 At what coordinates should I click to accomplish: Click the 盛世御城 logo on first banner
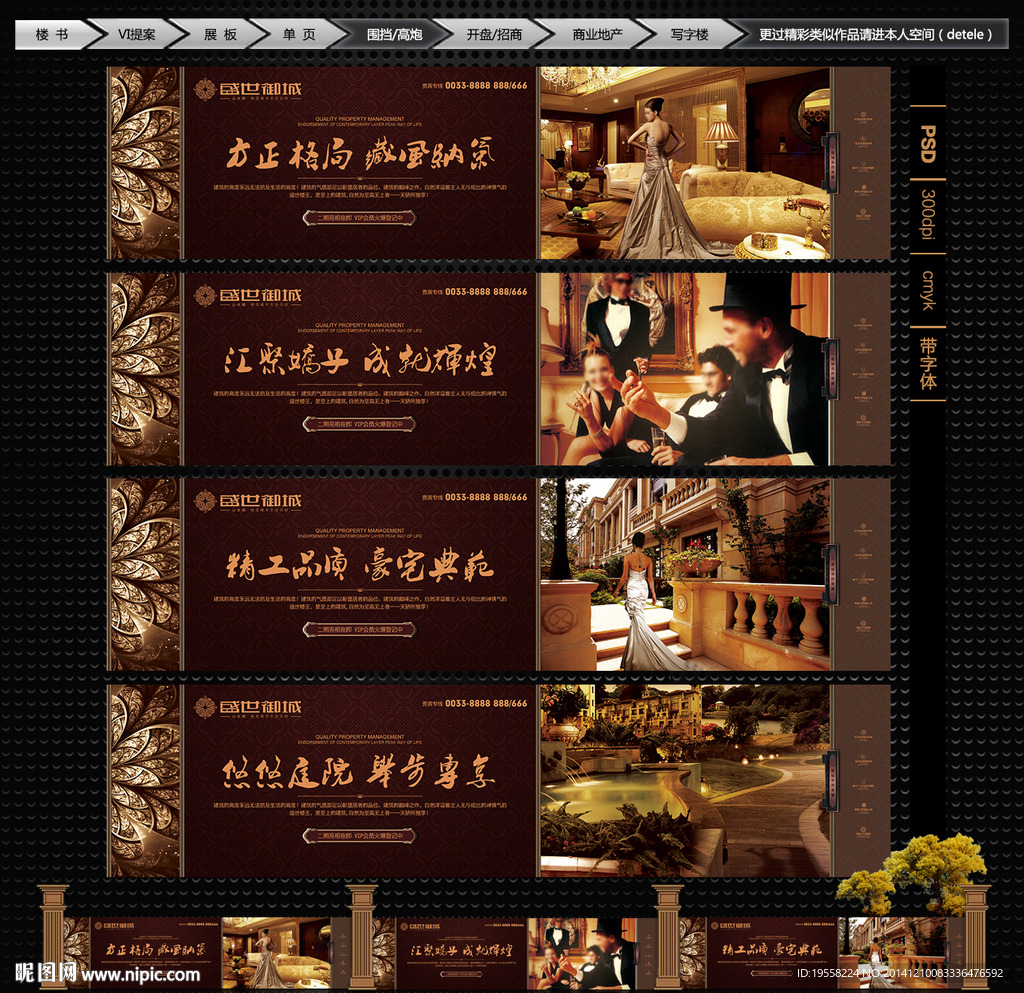pos(248,89)
